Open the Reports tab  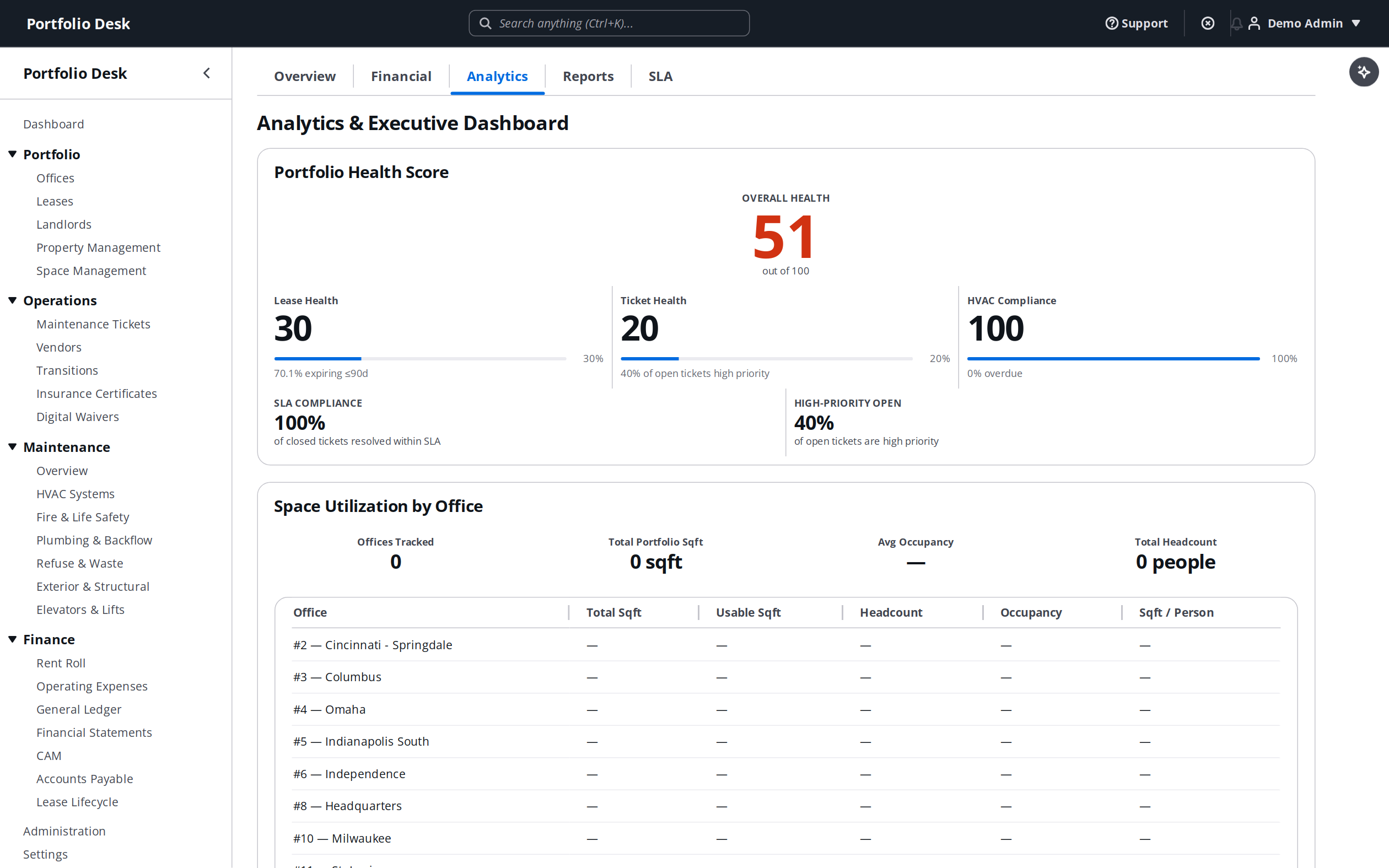(588, 77)
